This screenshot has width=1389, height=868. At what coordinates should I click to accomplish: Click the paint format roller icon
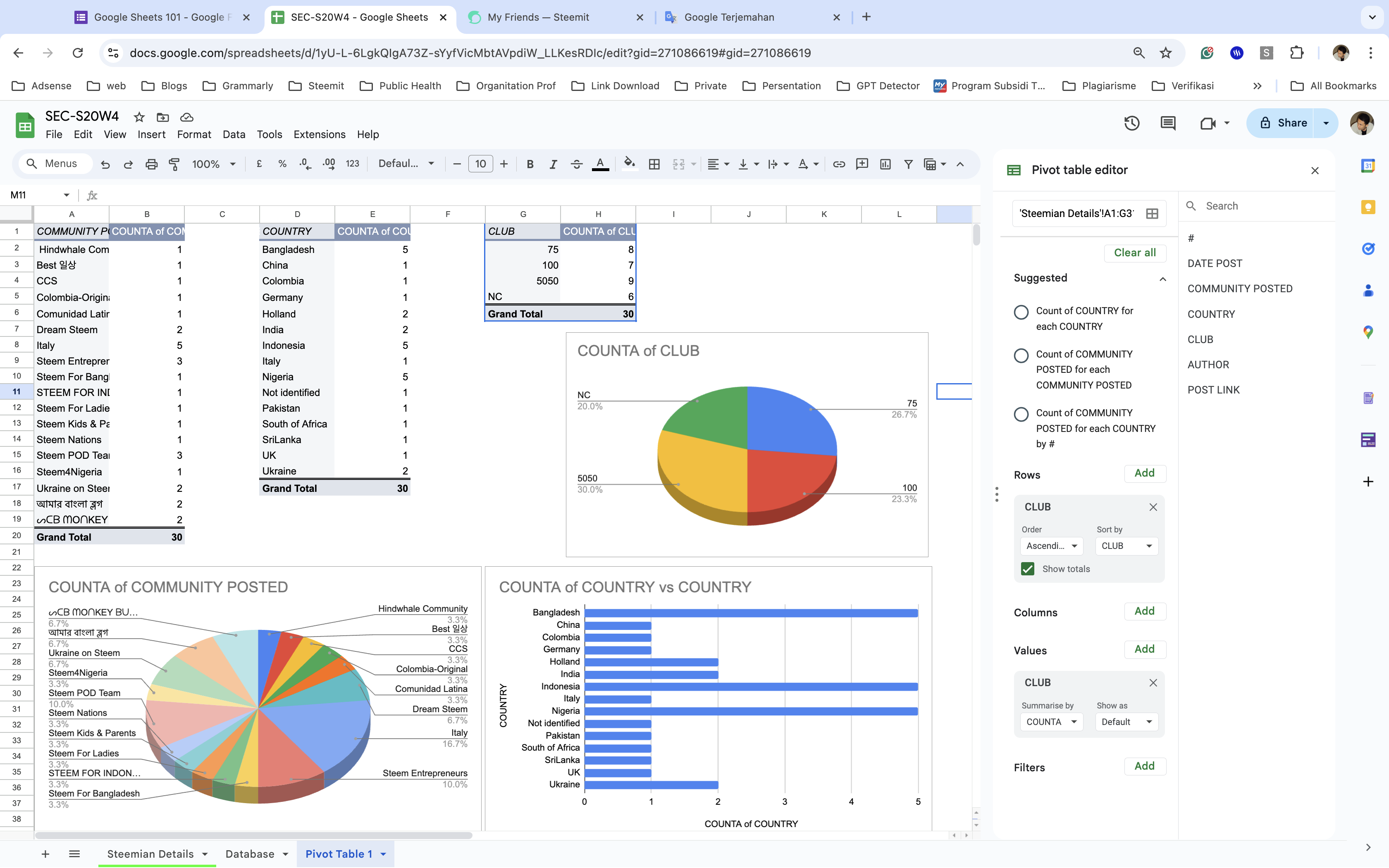click(x=174, y=164)
